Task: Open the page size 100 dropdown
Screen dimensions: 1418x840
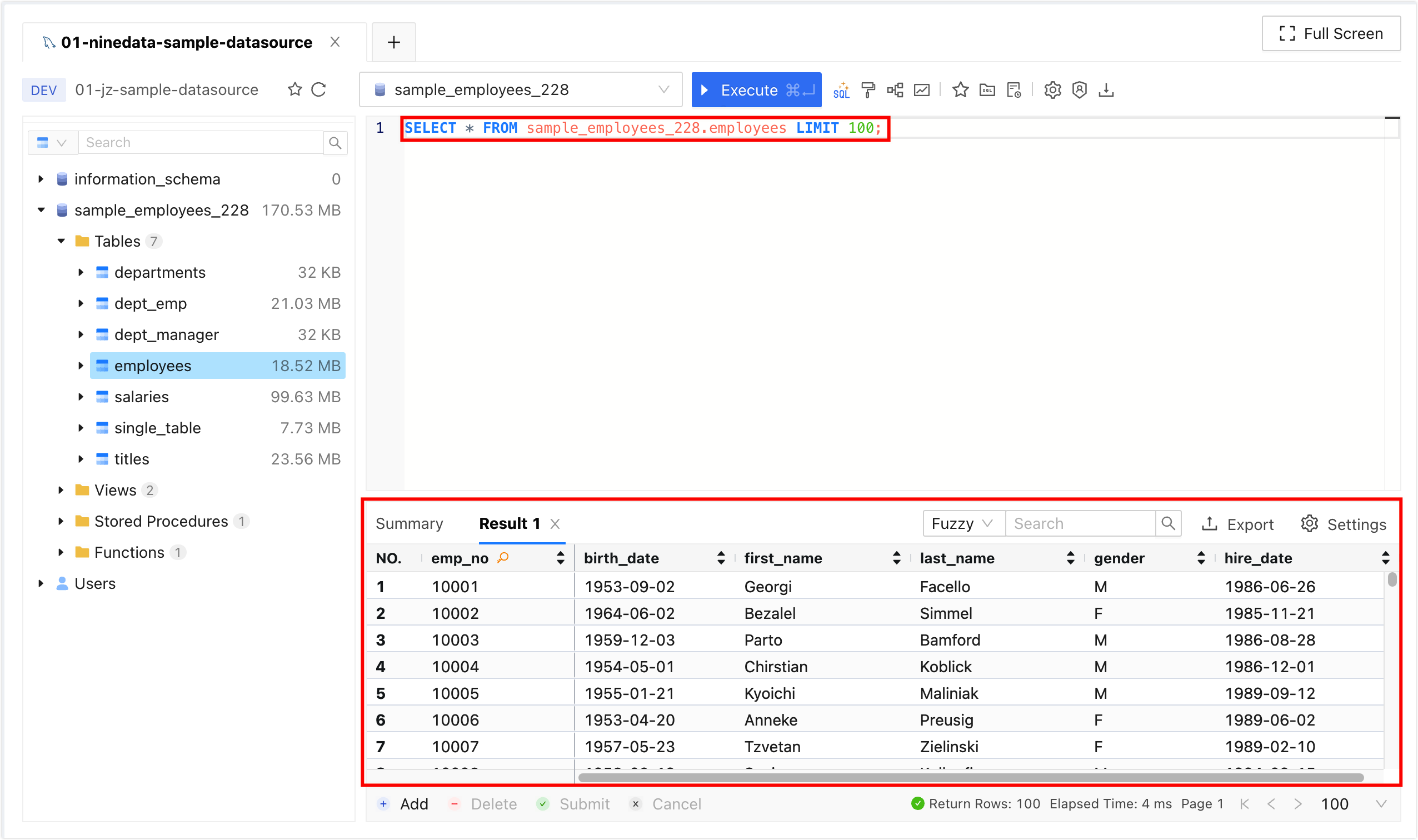Action: pos(1354,804)
